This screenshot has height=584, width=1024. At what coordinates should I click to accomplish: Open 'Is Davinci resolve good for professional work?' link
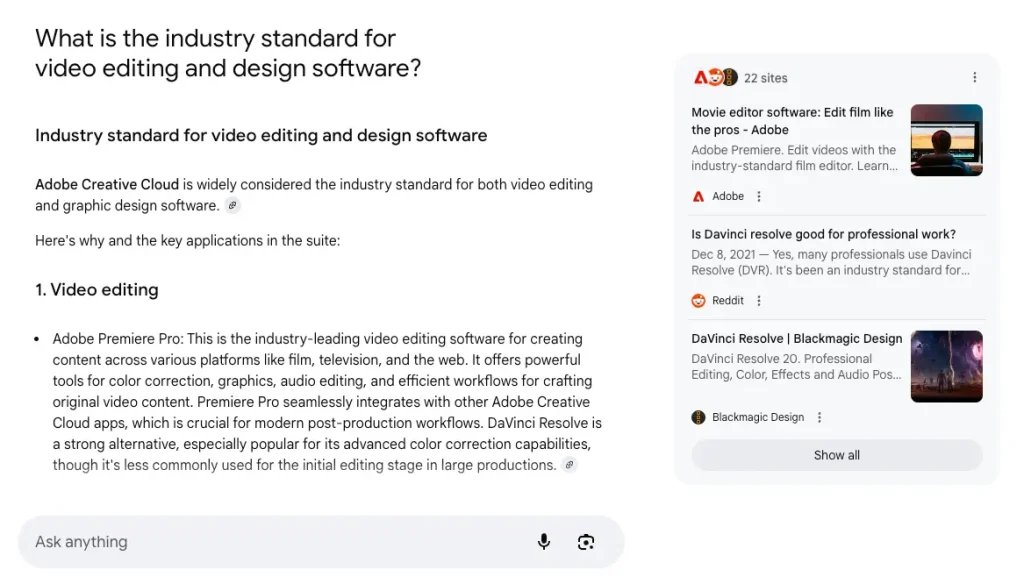[x=824, y=234]
